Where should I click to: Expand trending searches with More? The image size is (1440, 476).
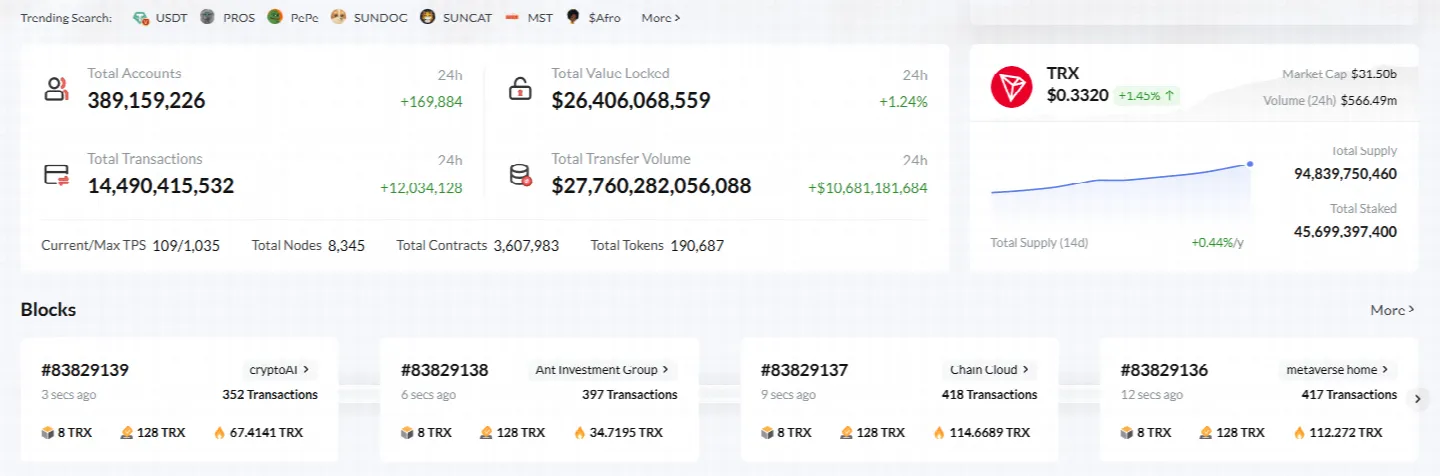pos(661,18)
